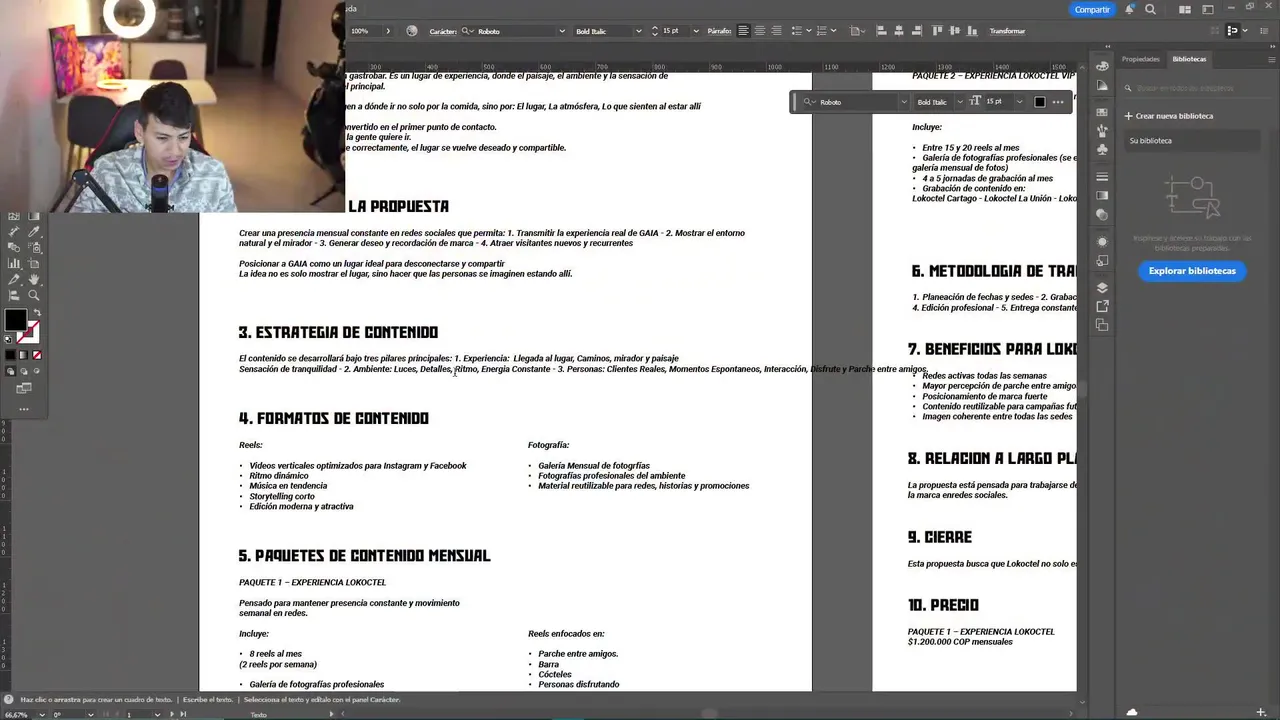Open notifications bell in top bar
Image resolution: width=1280 pixels, height=720 pixels.
1129,9
